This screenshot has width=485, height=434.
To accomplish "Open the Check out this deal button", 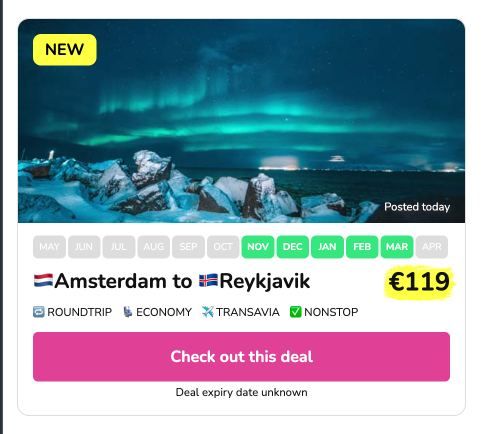I will click(x=241, y=357).
